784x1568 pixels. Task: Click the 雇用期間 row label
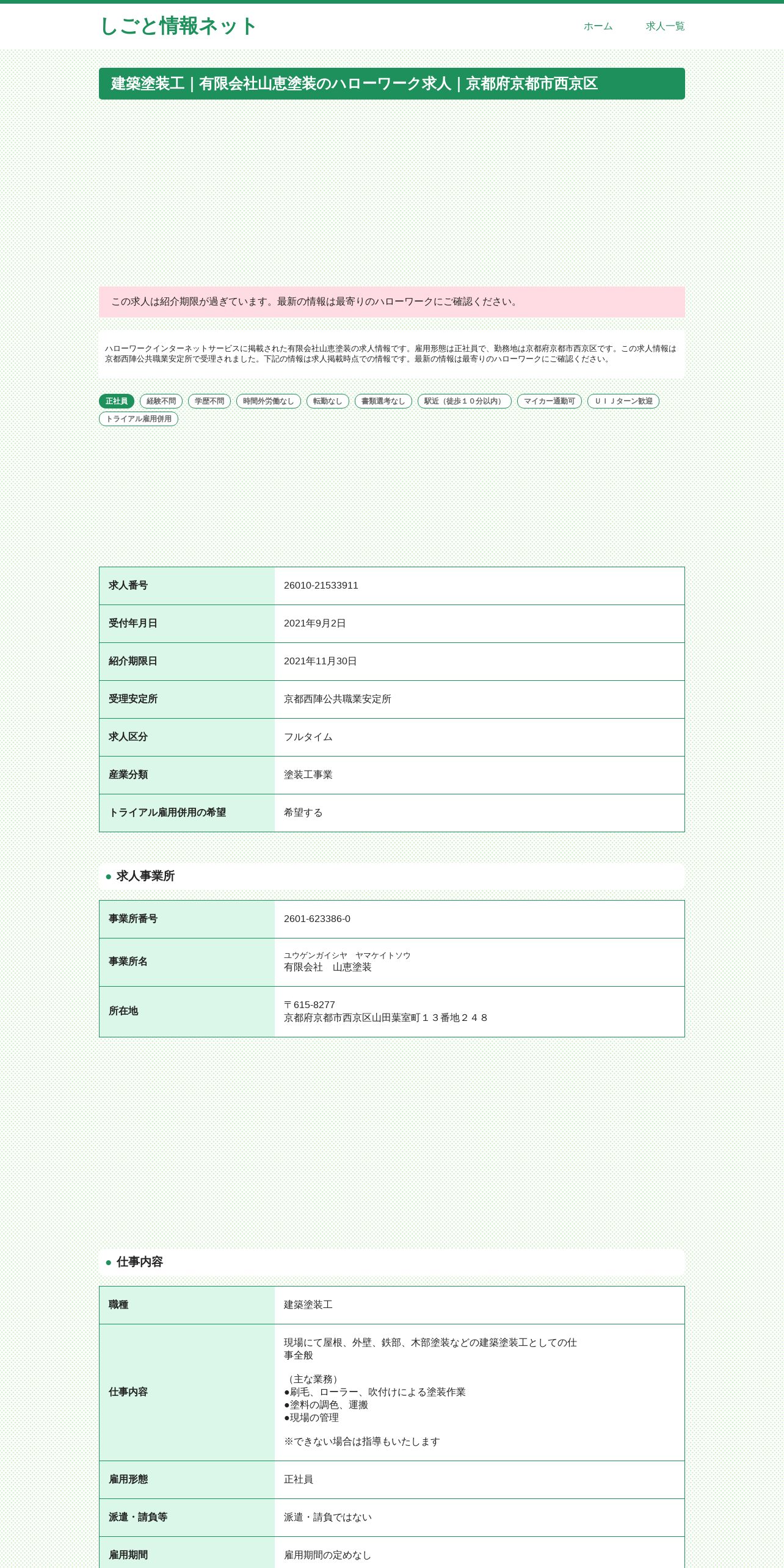click(x=128, y=1555)
